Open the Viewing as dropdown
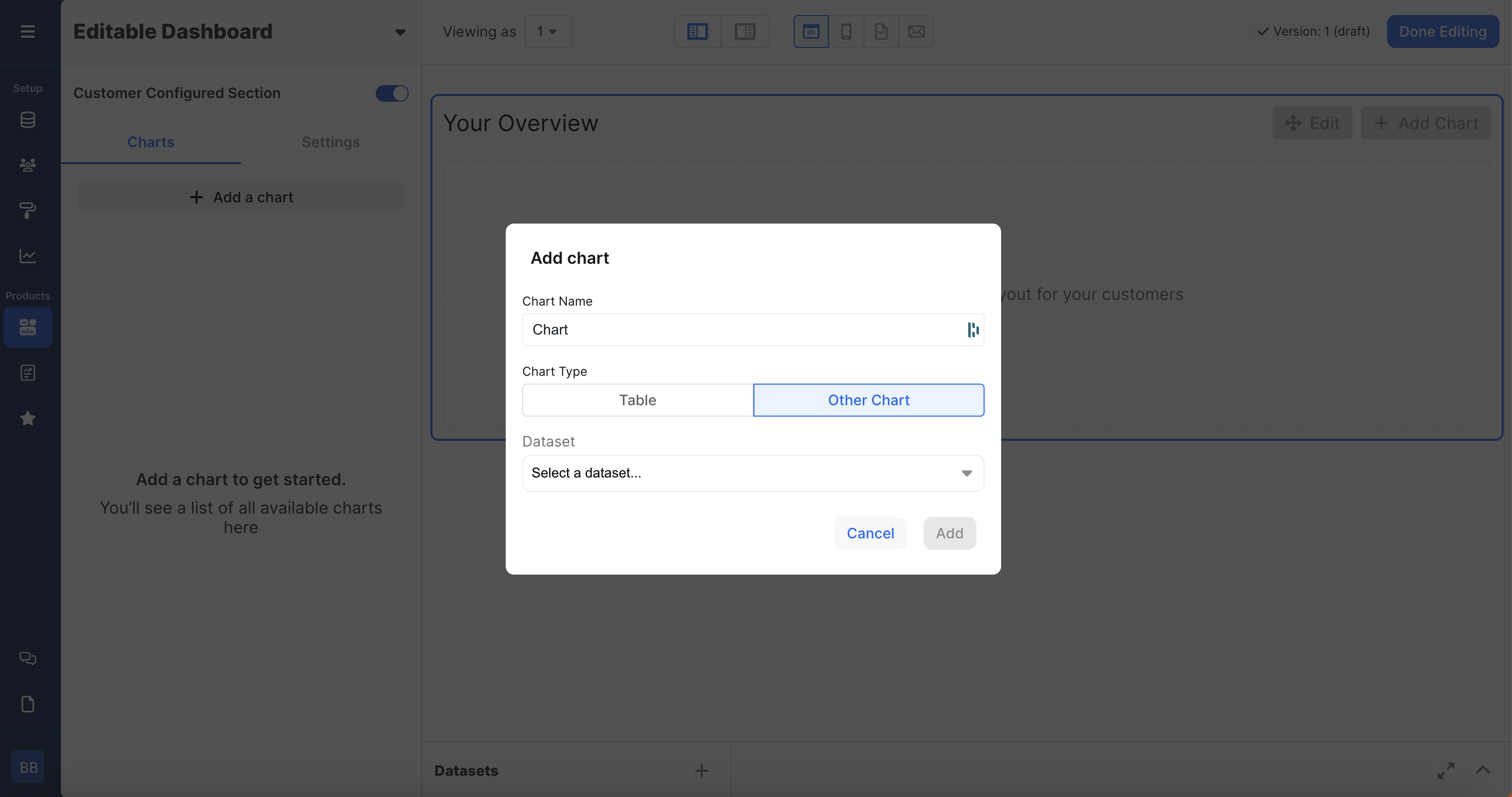The width and height of the screenshot is (1512, 797). tap(547, 31)
